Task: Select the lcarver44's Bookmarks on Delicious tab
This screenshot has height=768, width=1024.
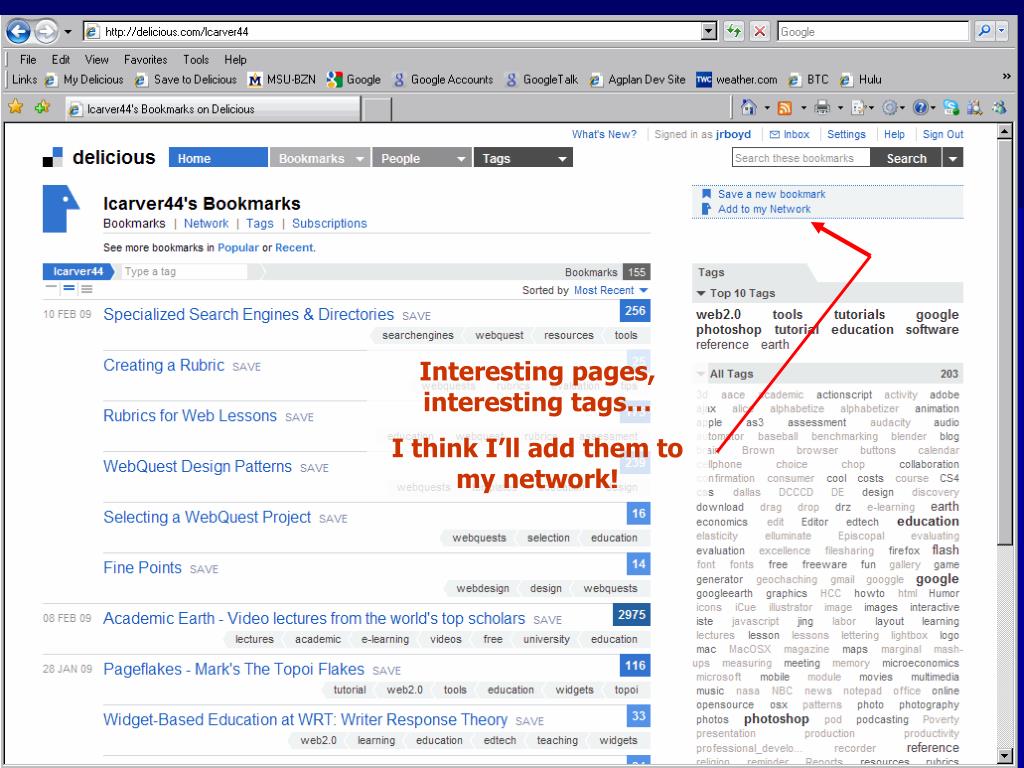Action: [212, 109]
